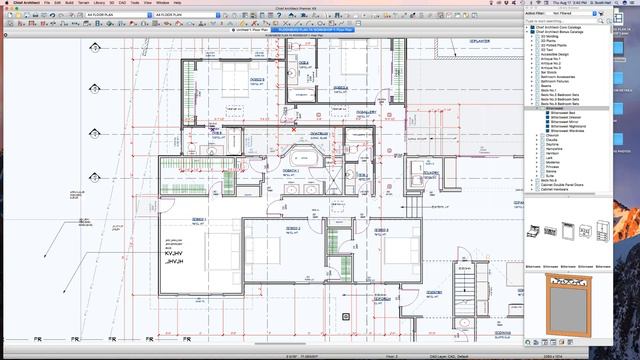The image size is (640, 360).
Task: Expand the Cabinet Hardware library folder
Action: point(532,189)
